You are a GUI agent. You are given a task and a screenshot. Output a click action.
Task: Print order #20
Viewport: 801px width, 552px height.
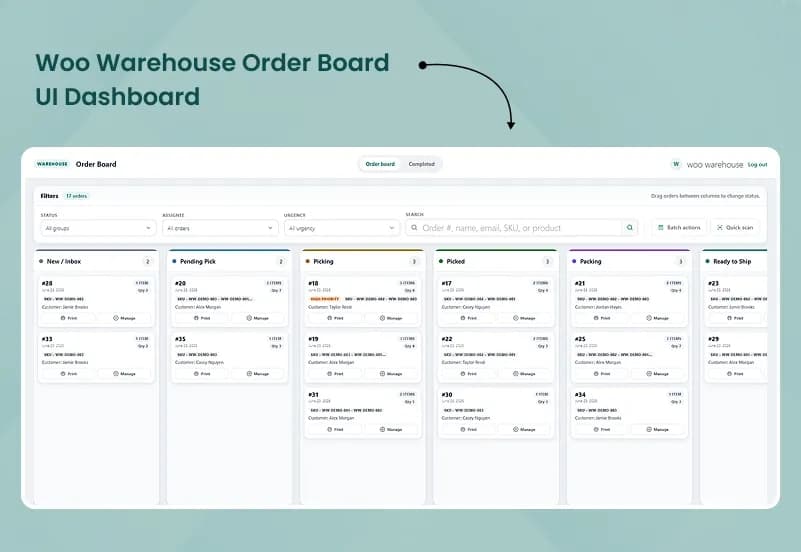(x=202, y=318)
